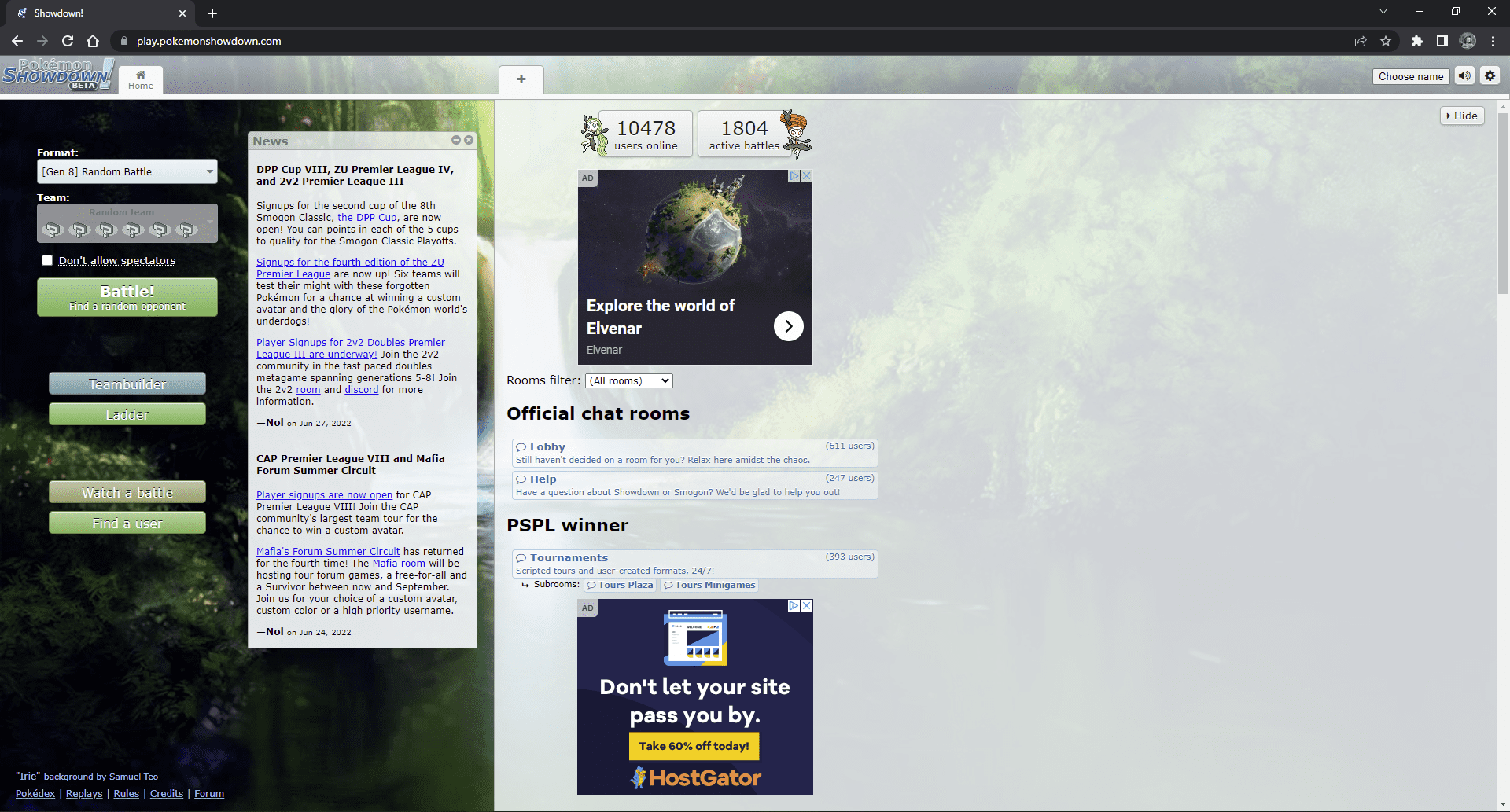Close the HostGator advertisement
The height and width of the screenshot is (812, 1510).
coord(807,606)
